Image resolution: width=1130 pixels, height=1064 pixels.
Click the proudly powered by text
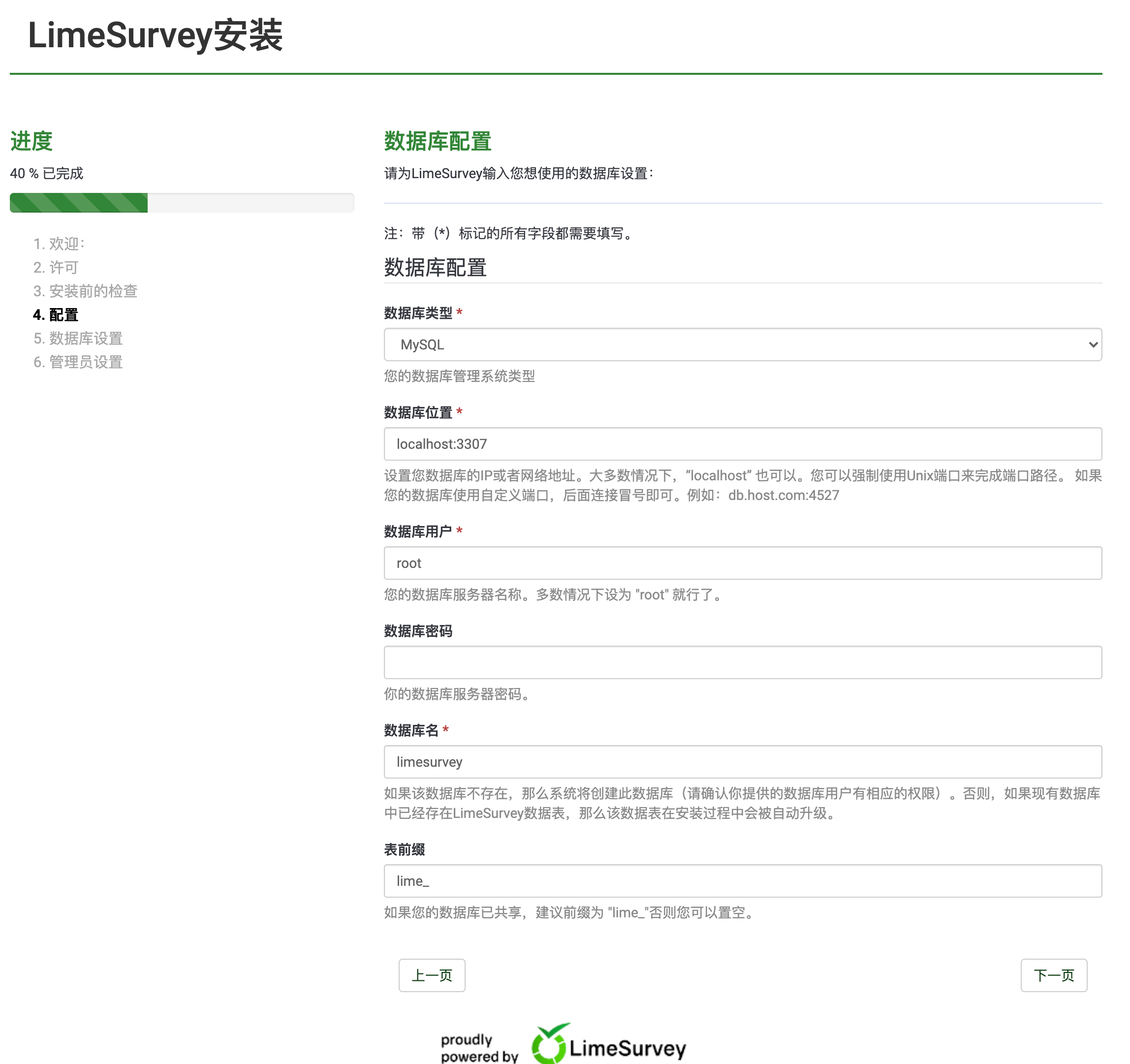479,1048
